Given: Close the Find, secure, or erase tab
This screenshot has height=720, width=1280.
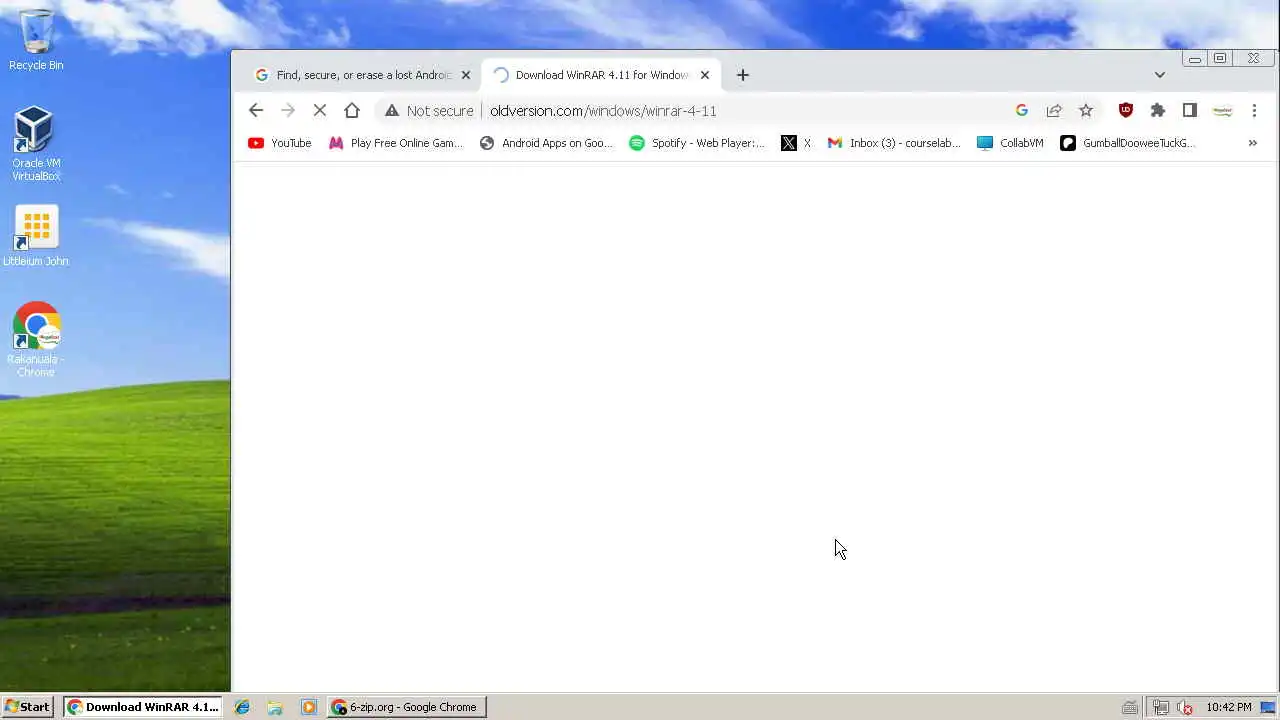Looking at the screenshot, I should tap(465, 75).
